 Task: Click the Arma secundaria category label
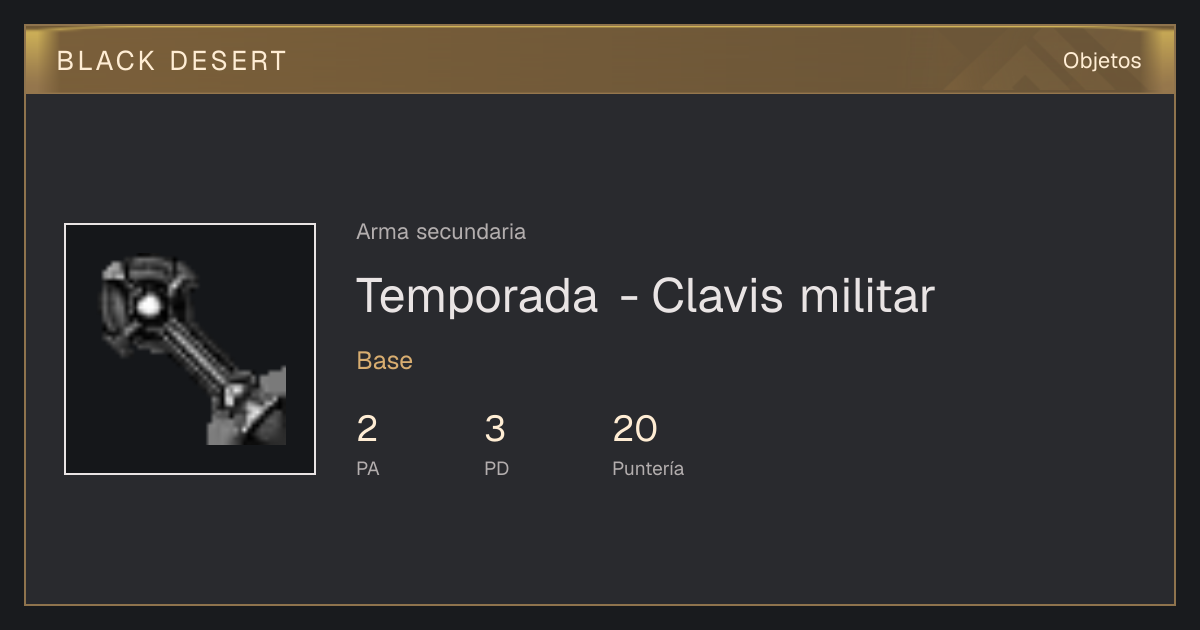(441, 232)
